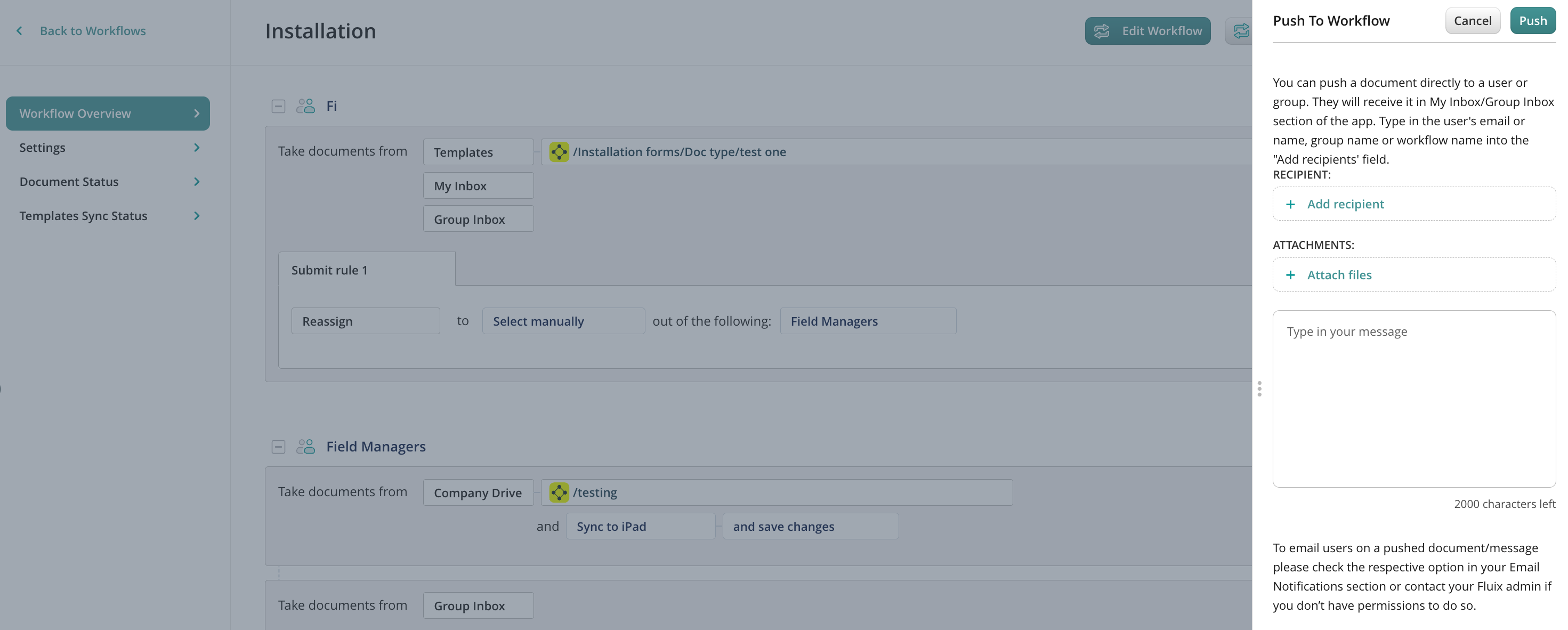Collapse the Field Managers section
The width and height of the screenshot is (1568, 630).
click(278, 447)
